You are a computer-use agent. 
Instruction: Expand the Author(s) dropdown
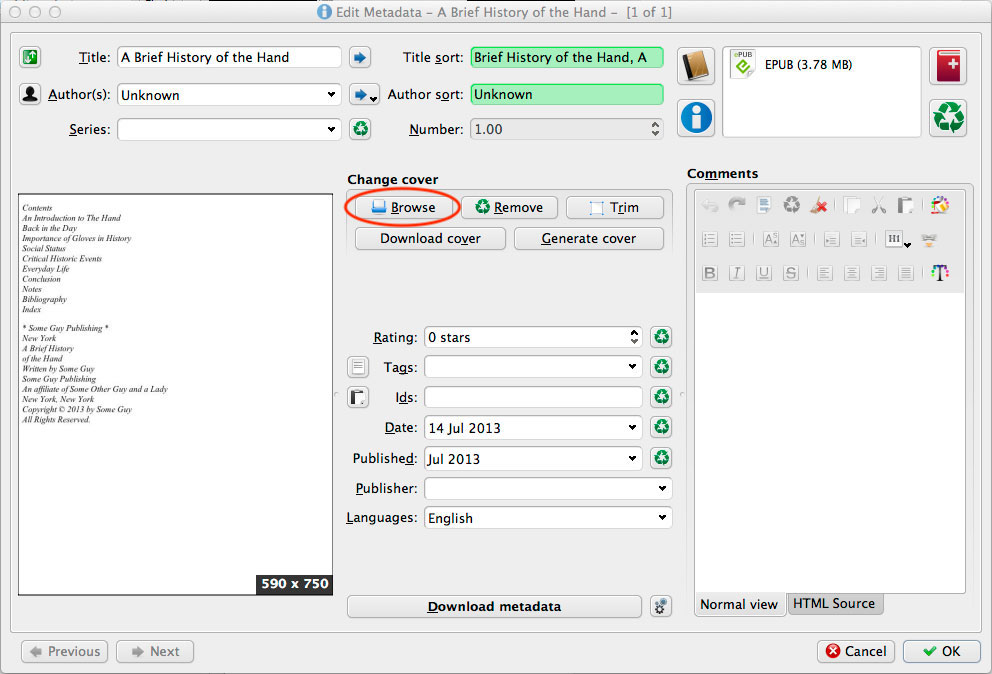332,95
